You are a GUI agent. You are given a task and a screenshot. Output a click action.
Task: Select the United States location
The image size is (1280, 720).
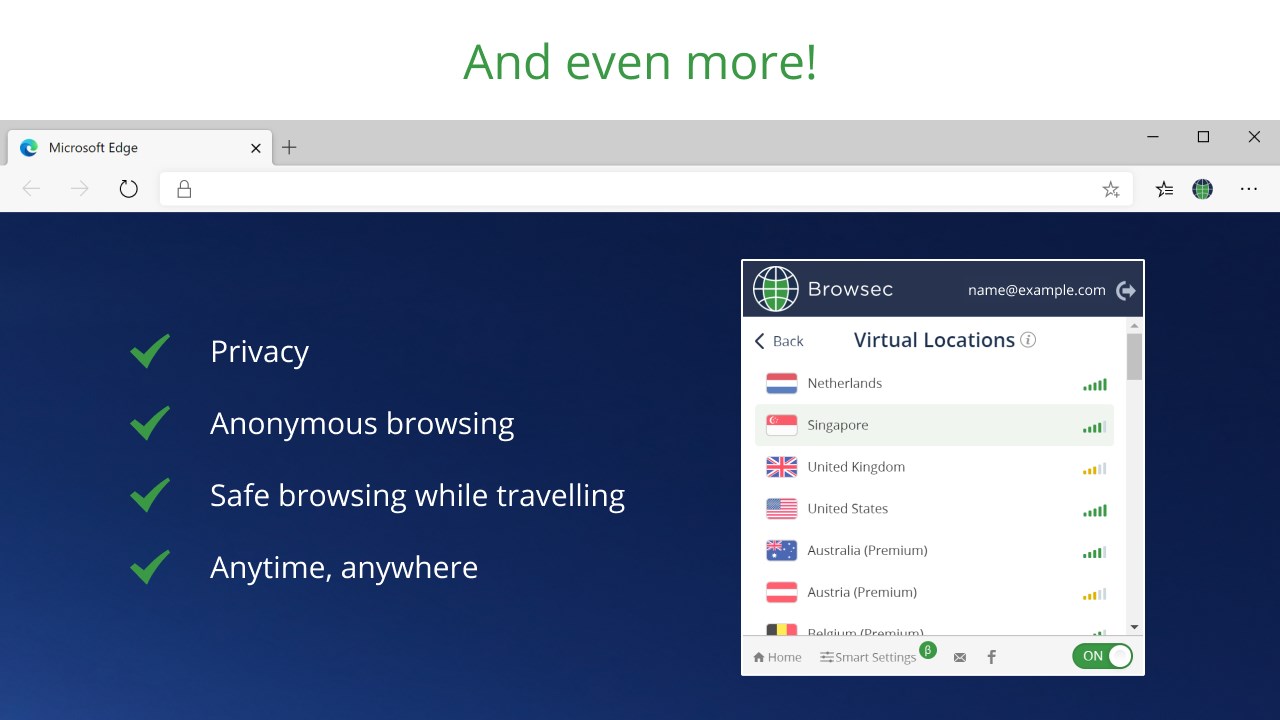click(x=934, y=509)
